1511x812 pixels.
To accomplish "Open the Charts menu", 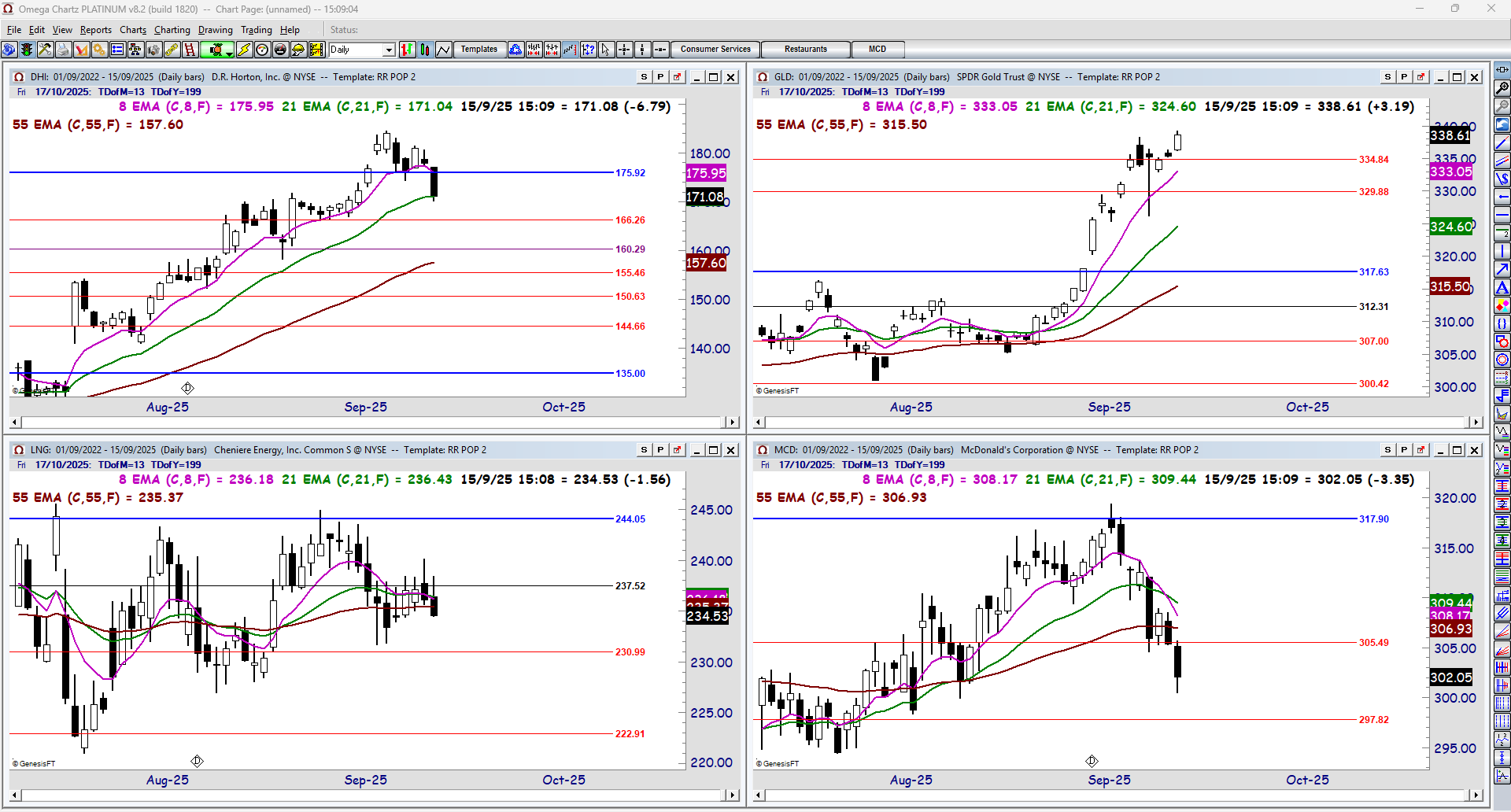I will coord(133,30).
